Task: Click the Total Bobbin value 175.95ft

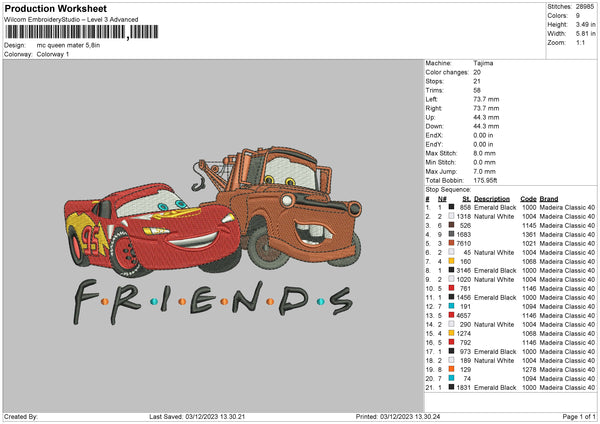Action: coord(485,181)
